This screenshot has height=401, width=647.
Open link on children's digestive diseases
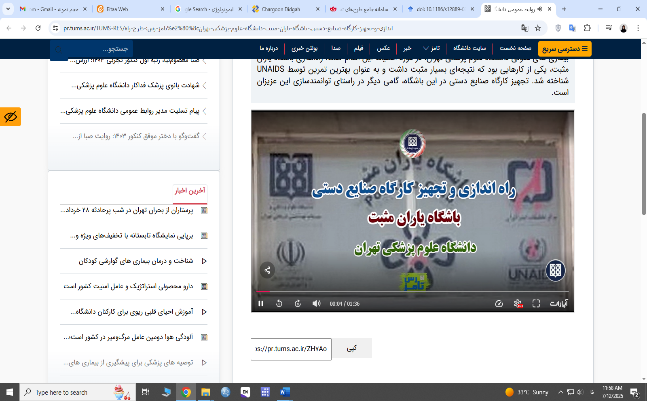[x=136, y=261]
